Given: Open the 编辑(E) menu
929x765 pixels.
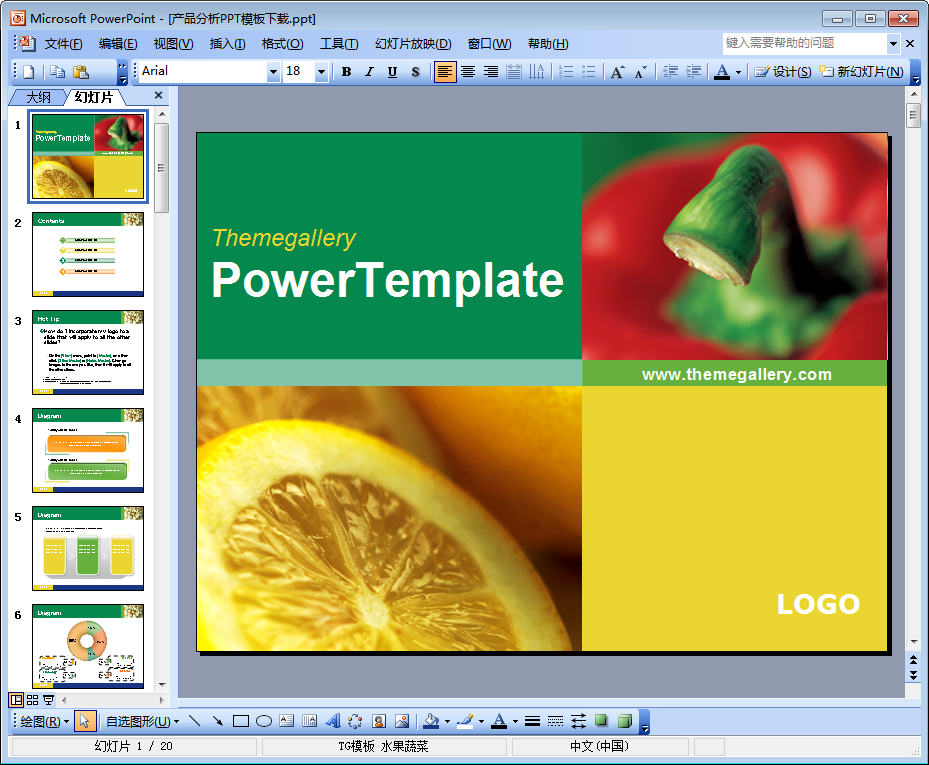Looking at the screenshot, I should coord(118,44).
